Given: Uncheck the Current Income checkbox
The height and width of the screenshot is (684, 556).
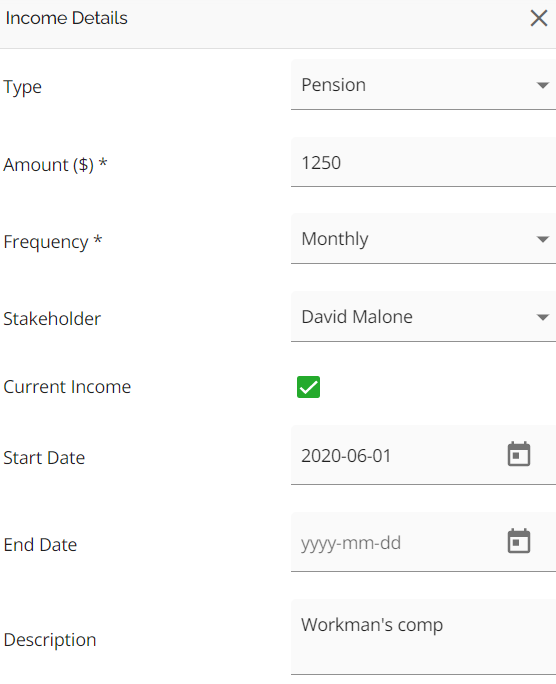Looking at the screenshot, I should point(308,387).
